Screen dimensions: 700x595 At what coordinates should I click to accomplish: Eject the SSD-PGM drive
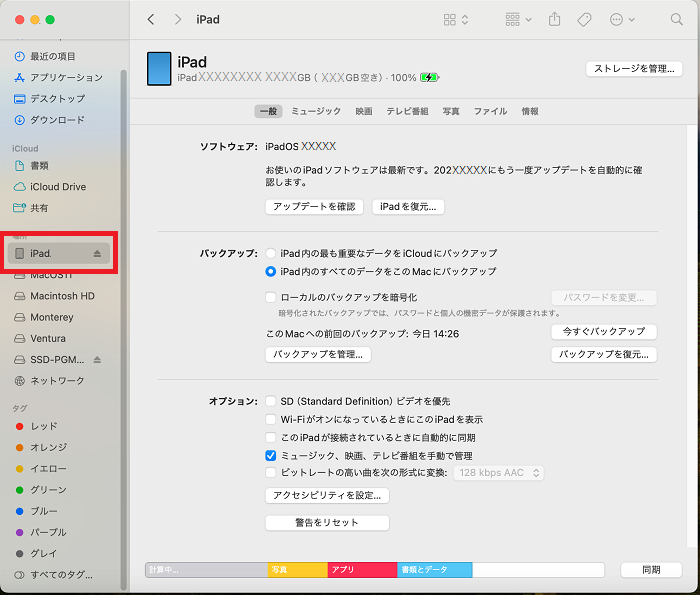click(x=97, y=359)
